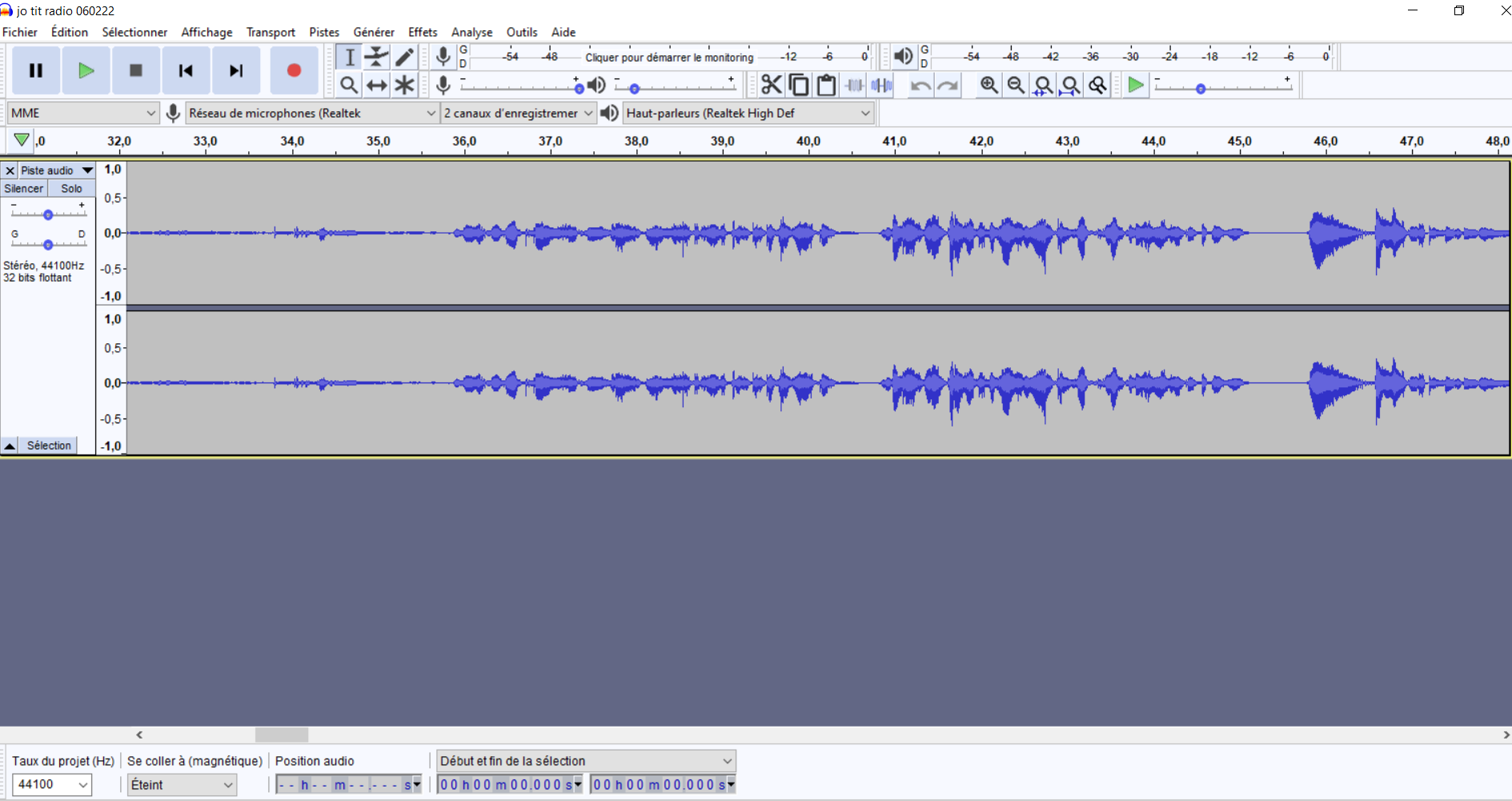Click the red Record button
Screen dimensions: 1512x801
click(x=294, y=71)
